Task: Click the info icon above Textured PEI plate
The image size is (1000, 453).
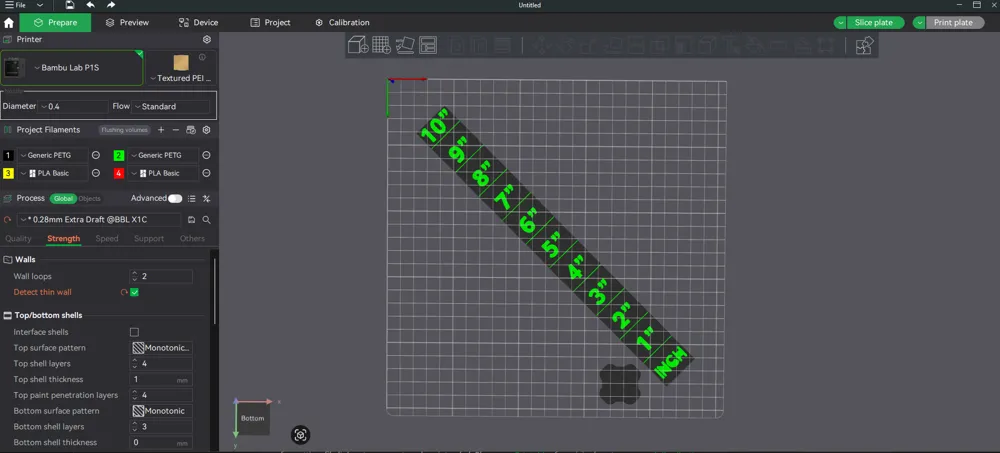Action: pyautogui.click(x=202, y=57)
